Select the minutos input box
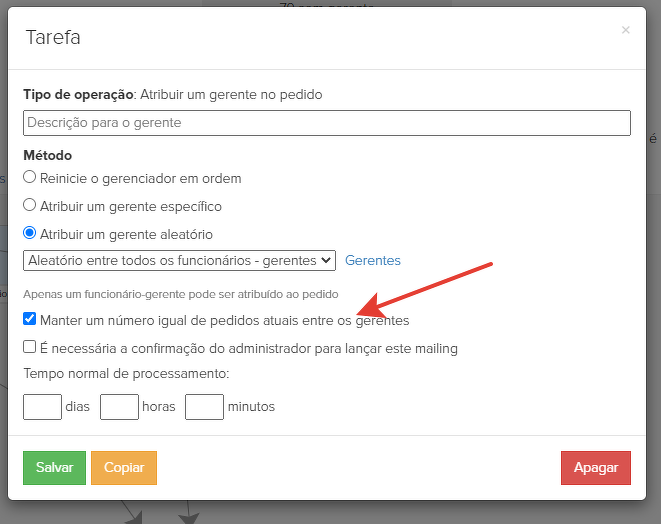The height and width of the screenshot is (524, 661). tap(204, 406)
